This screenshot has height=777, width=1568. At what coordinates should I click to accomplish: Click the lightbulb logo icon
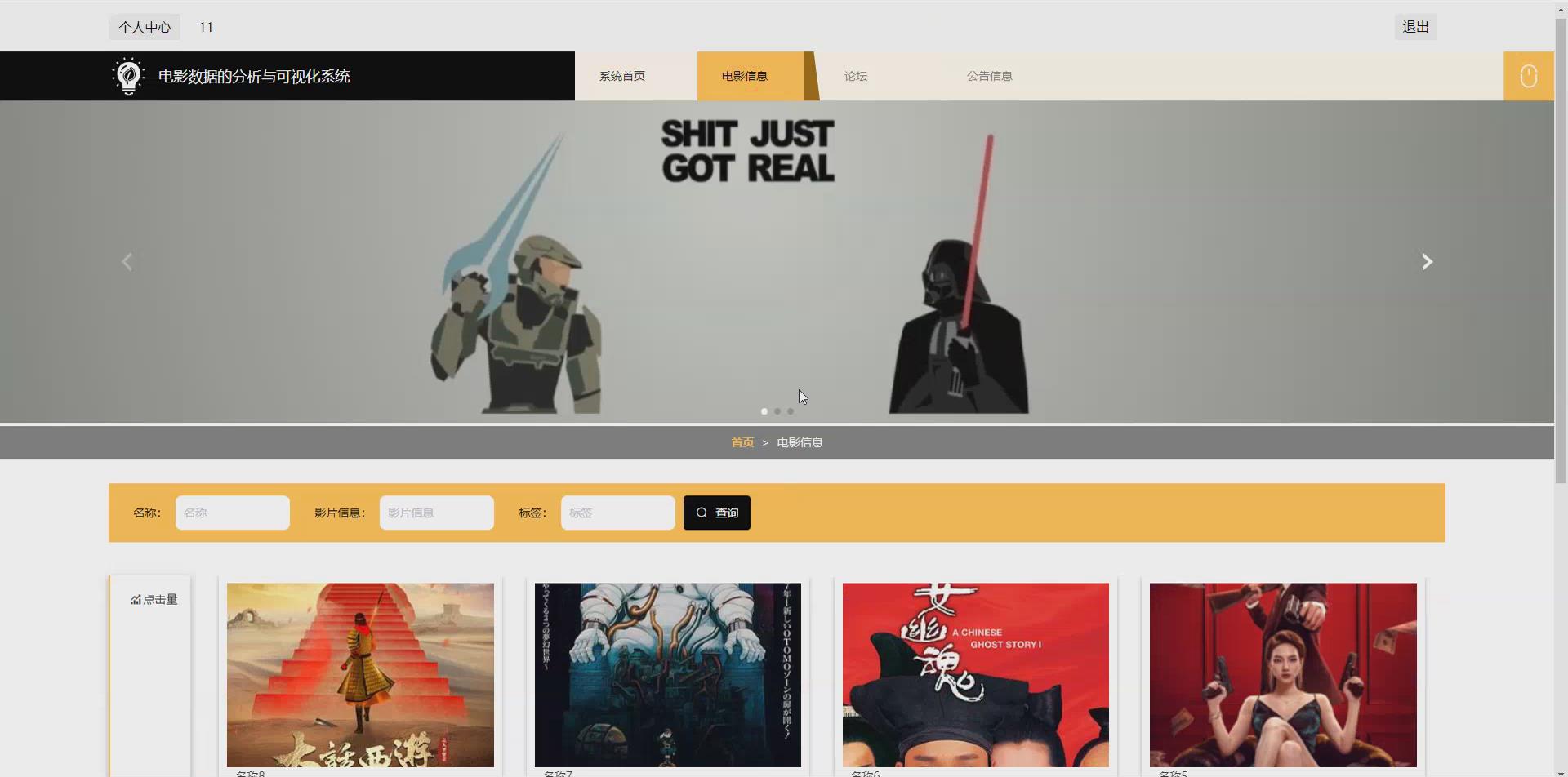coord(128,76)
